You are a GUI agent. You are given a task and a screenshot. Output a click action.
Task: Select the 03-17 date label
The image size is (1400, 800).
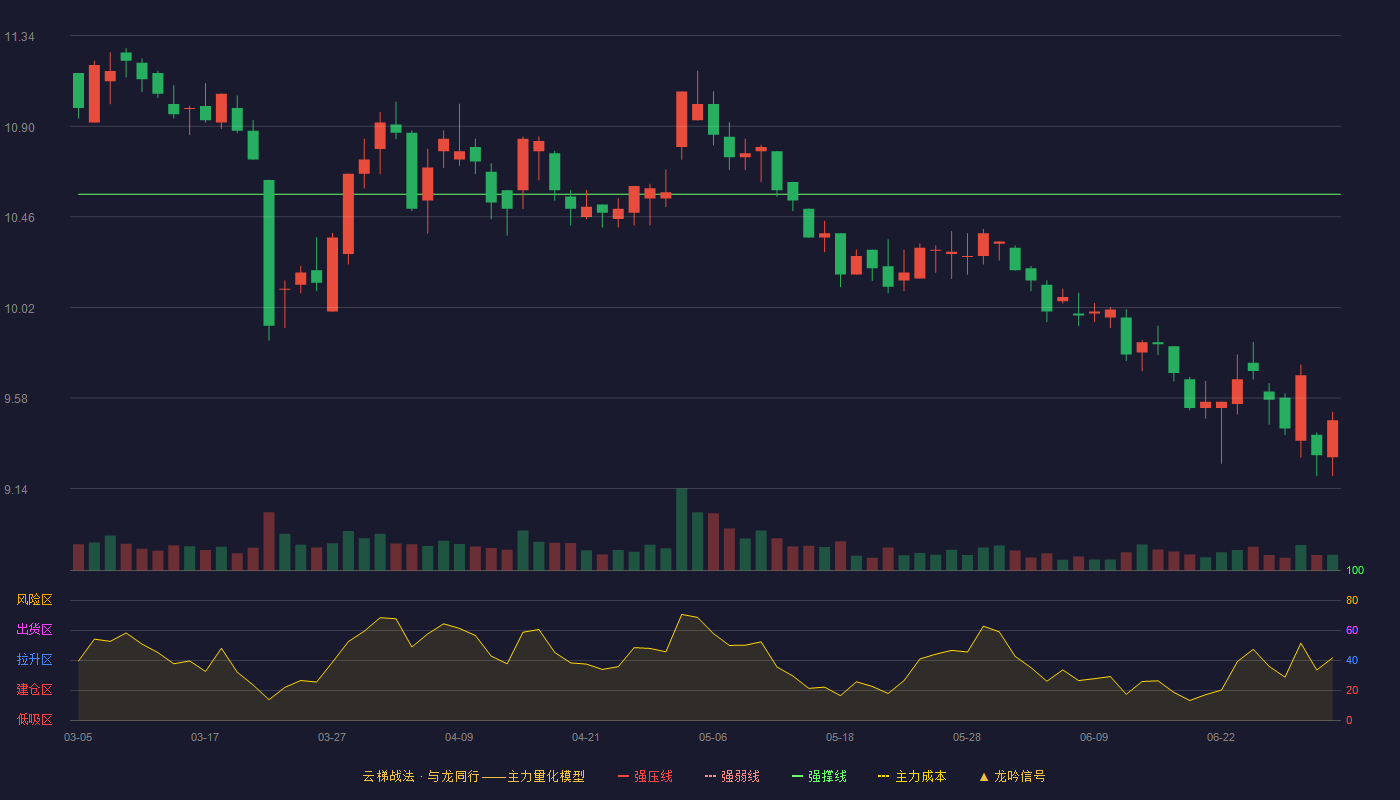205,737
